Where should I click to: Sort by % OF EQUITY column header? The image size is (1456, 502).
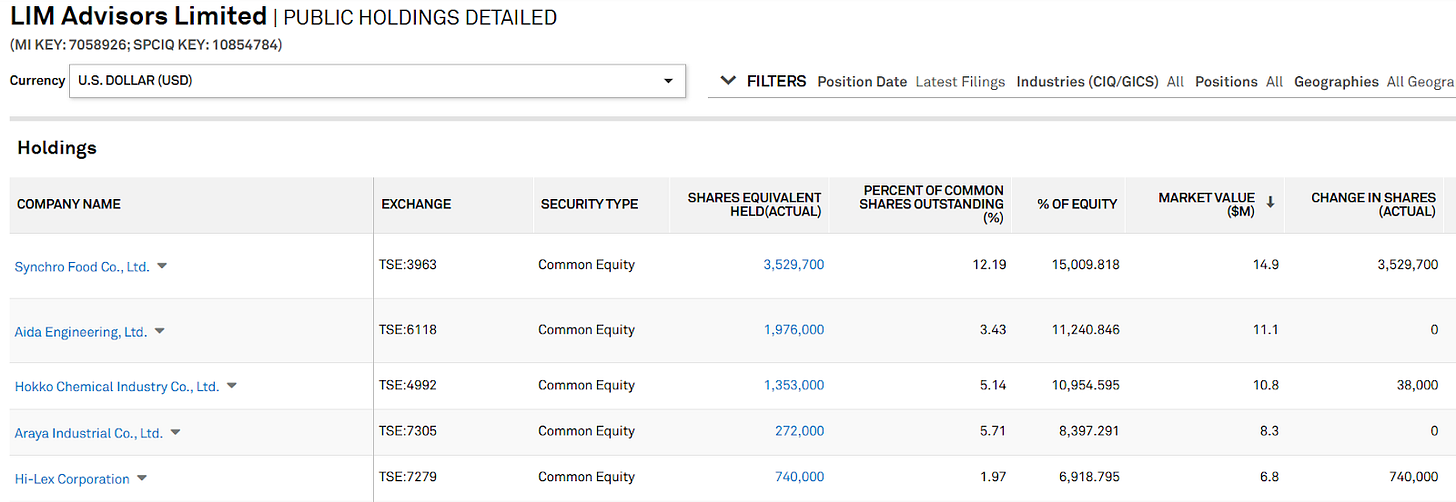1077,204
